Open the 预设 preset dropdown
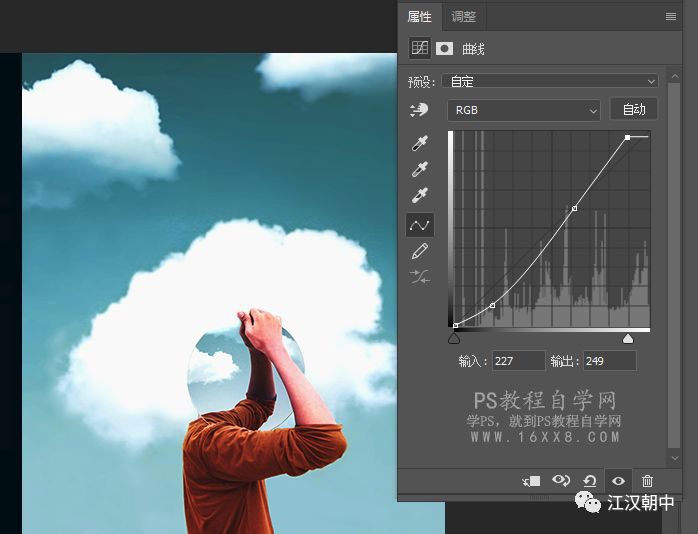 coord(551,81)
